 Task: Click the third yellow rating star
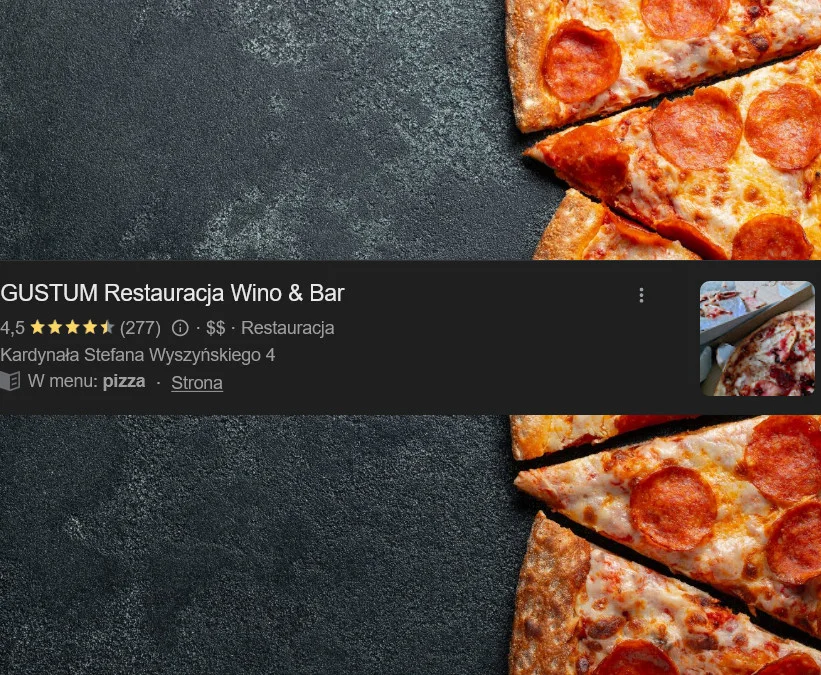72,328
